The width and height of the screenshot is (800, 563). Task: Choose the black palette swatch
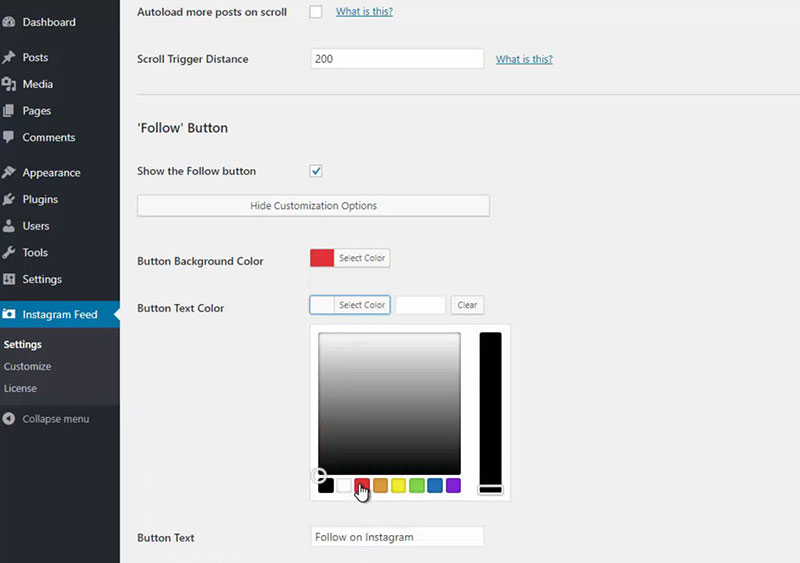(326, 485)
